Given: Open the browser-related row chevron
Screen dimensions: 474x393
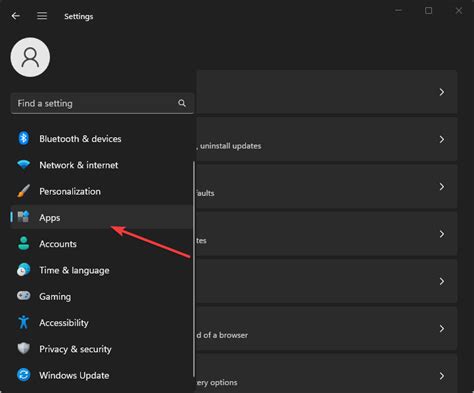Looking at the screenshot, I should [442, 329].
